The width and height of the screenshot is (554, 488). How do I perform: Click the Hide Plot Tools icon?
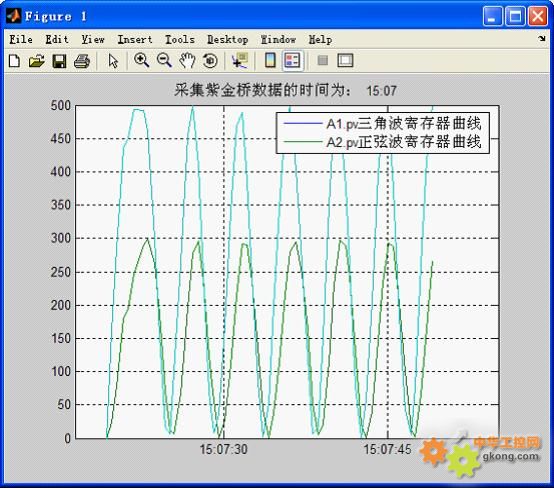[323, 60]
